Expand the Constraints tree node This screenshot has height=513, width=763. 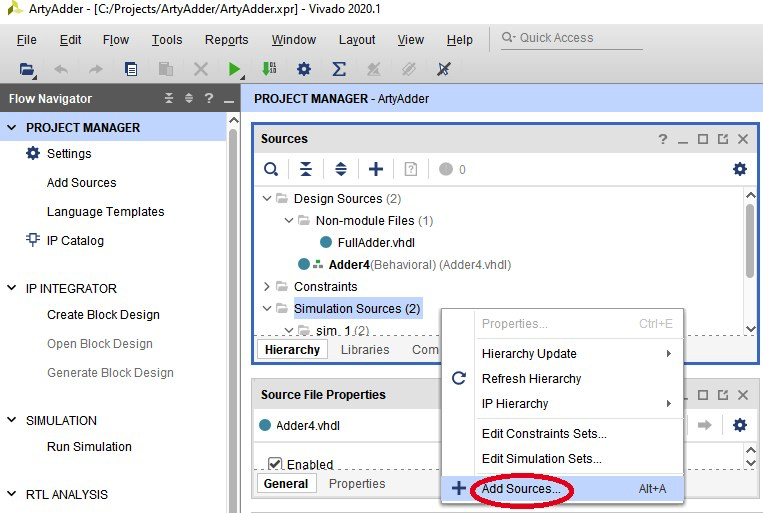(267, 287)
